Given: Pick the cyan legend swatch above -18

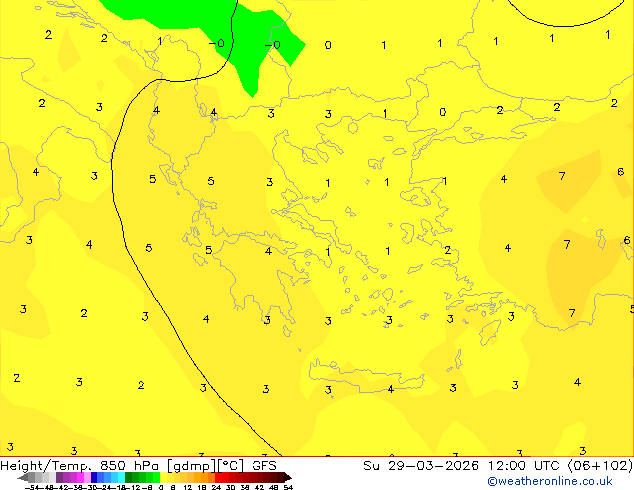Looking at the screenshot, I should click(x=121, y=477).
